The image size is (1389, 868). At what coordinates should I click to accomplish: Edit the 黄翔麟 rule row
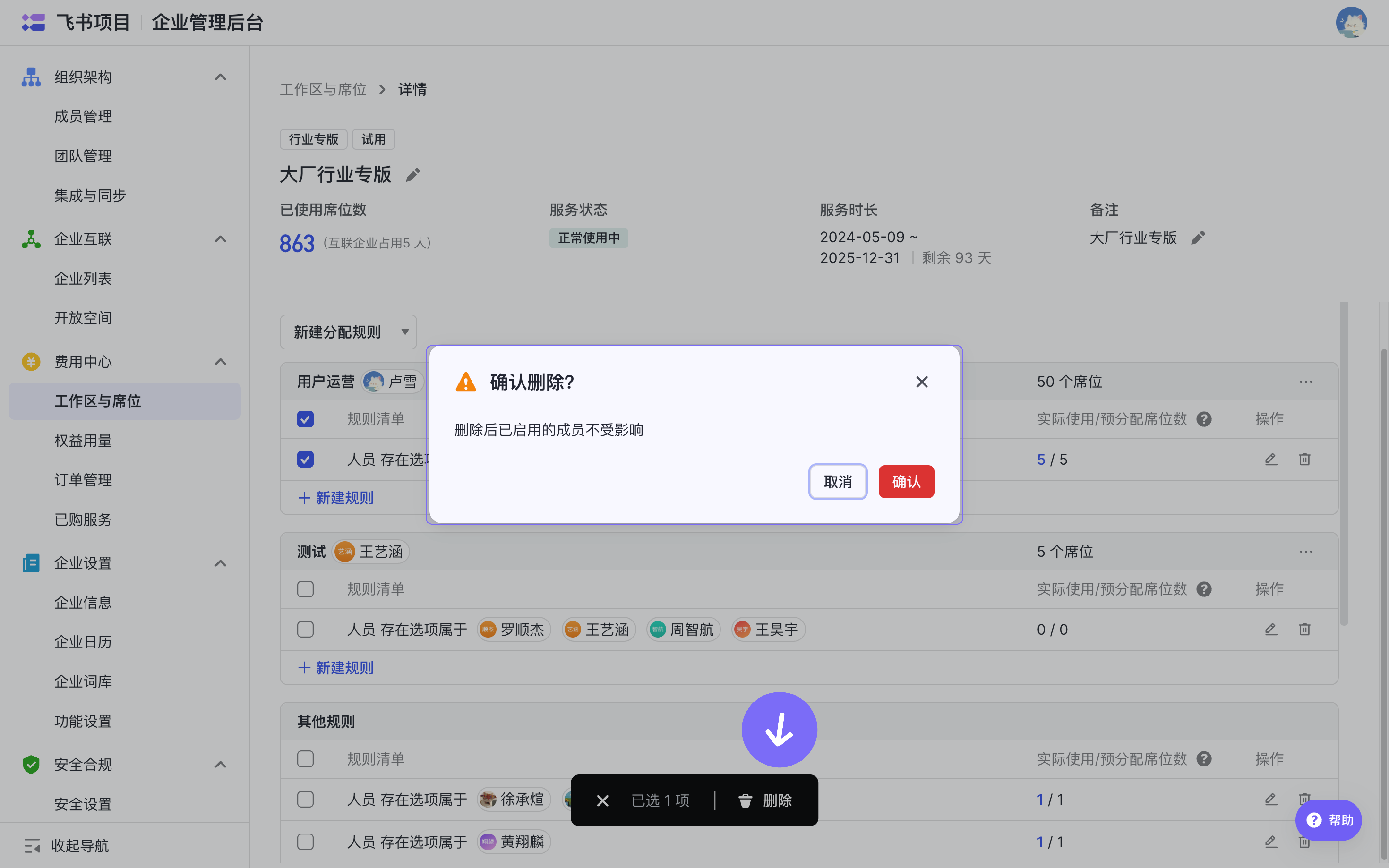pos(1271,842)
